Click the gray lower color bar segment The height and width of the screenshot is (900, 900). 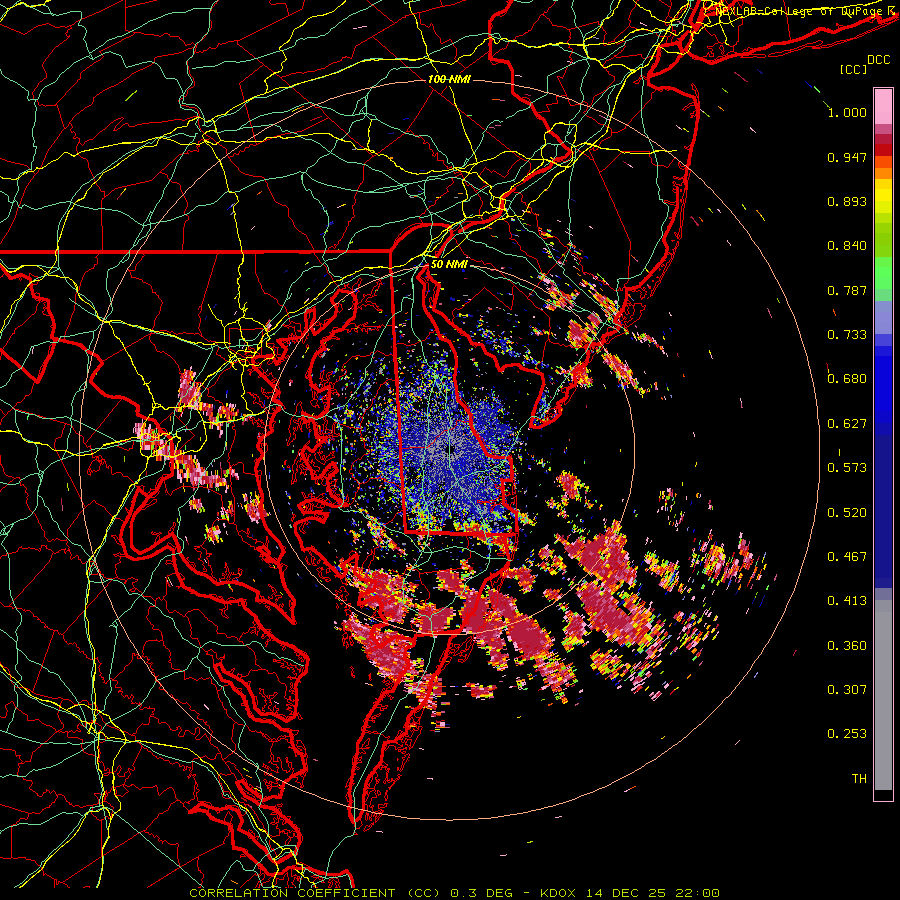tap(883, 695)
